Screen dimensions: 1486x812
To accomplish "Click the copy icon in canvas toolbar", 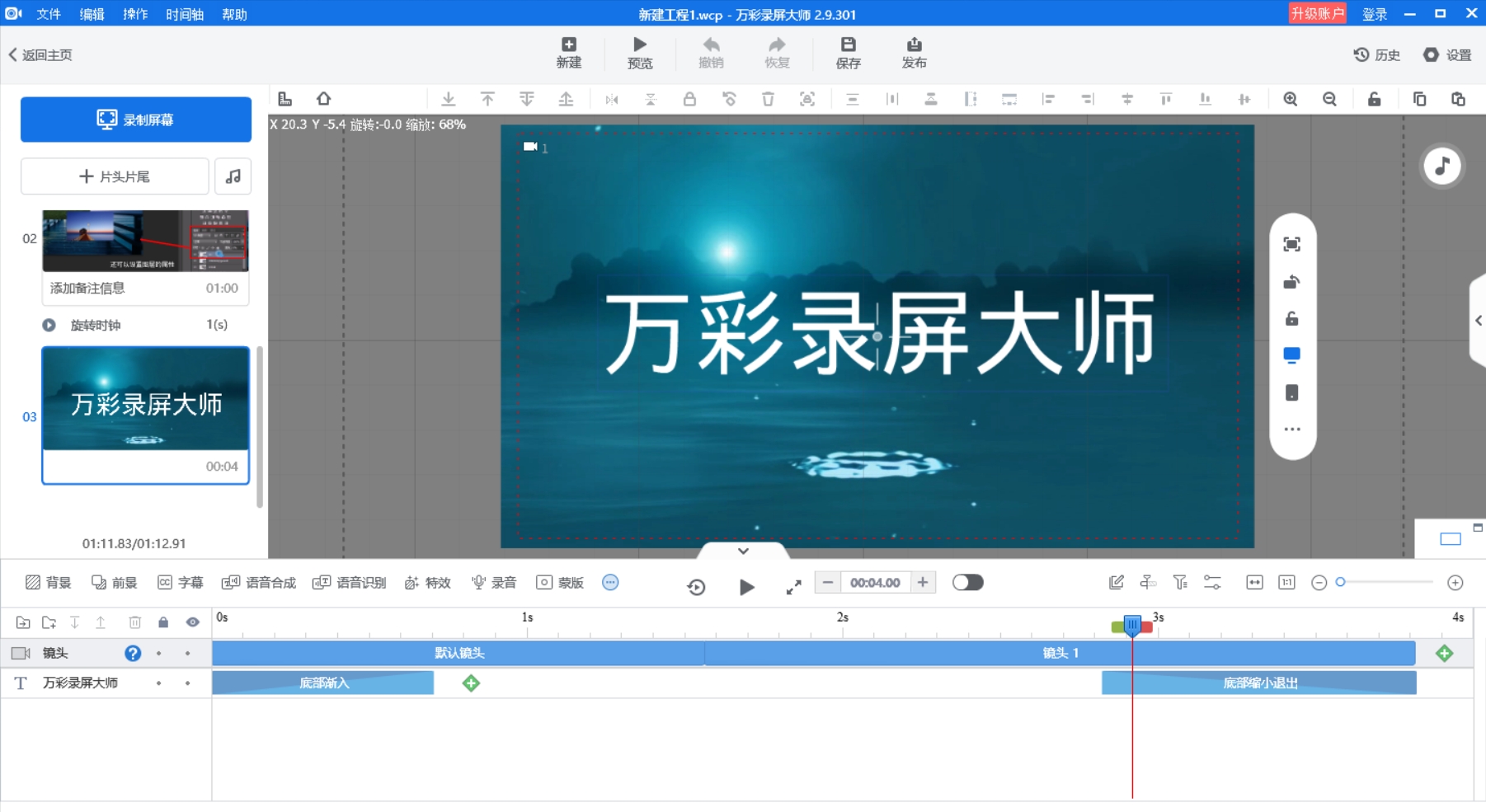I will [x=1419, y=99].
